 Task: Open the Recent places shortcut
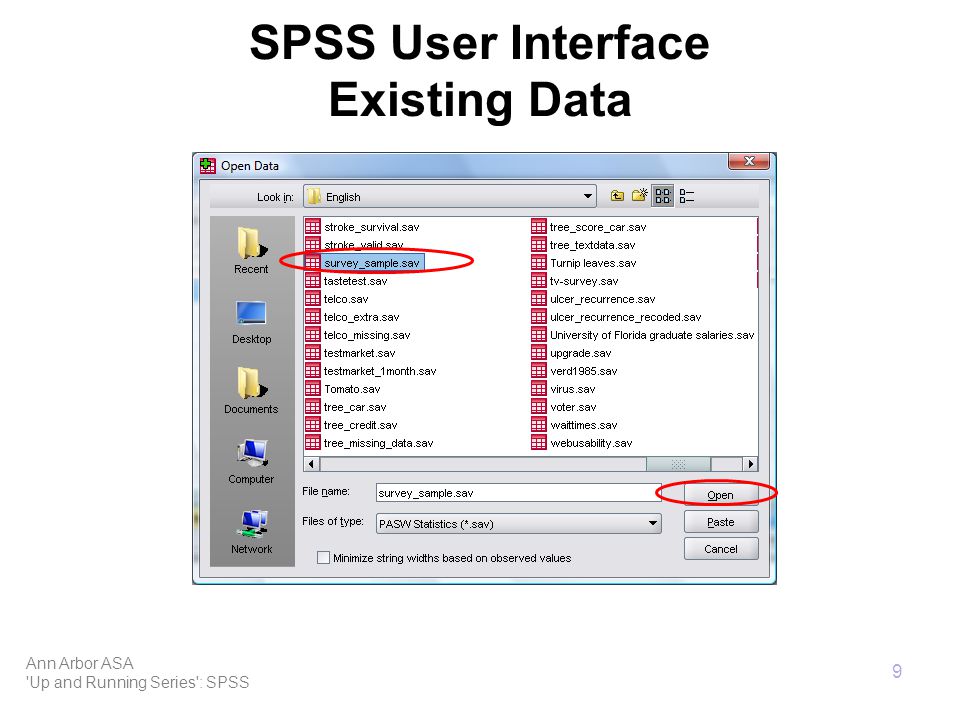(251, 250)
